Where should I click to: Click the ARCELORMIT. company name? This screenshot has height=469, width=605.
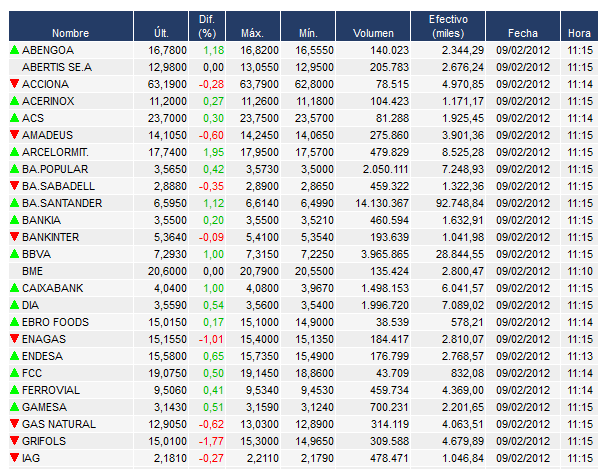55,152
